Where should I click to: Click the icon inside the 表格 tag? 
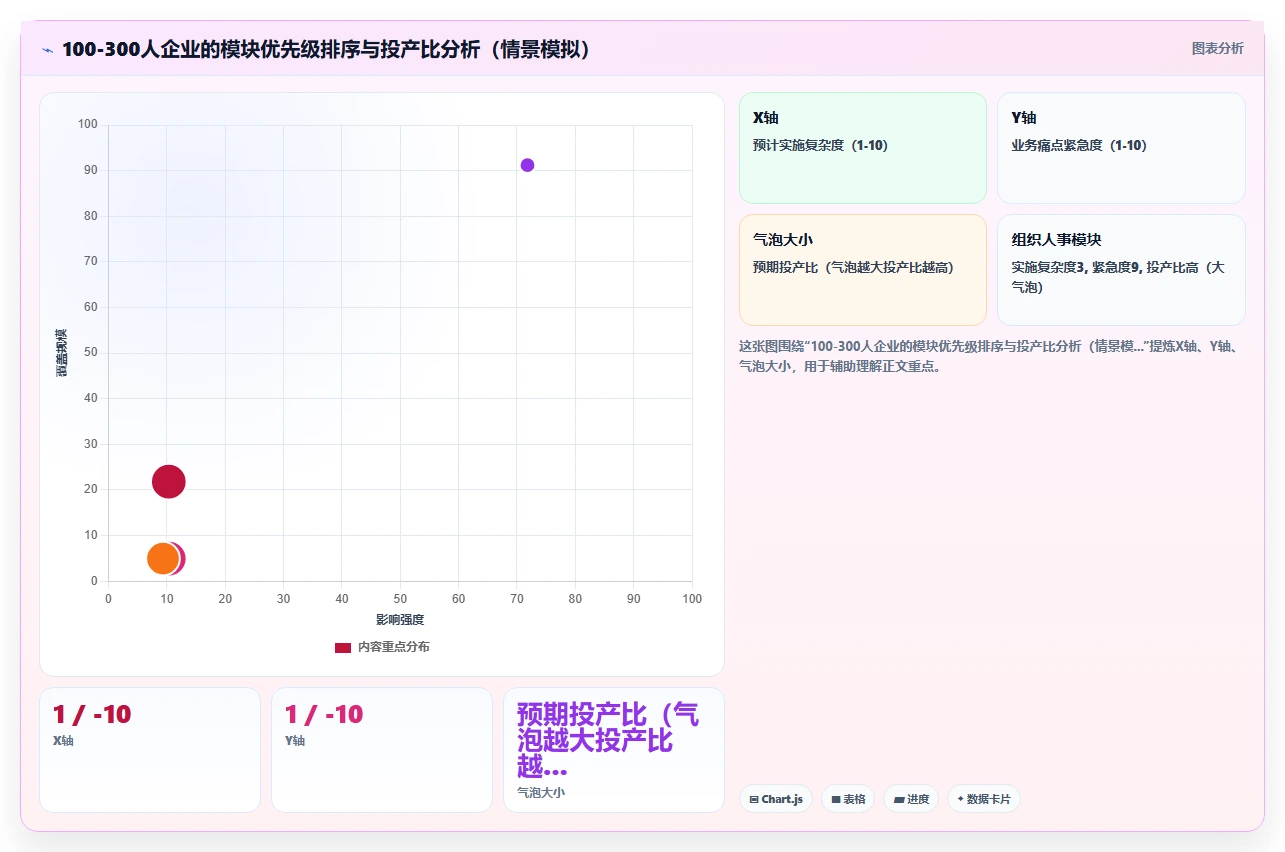click(x=836, y=799)
